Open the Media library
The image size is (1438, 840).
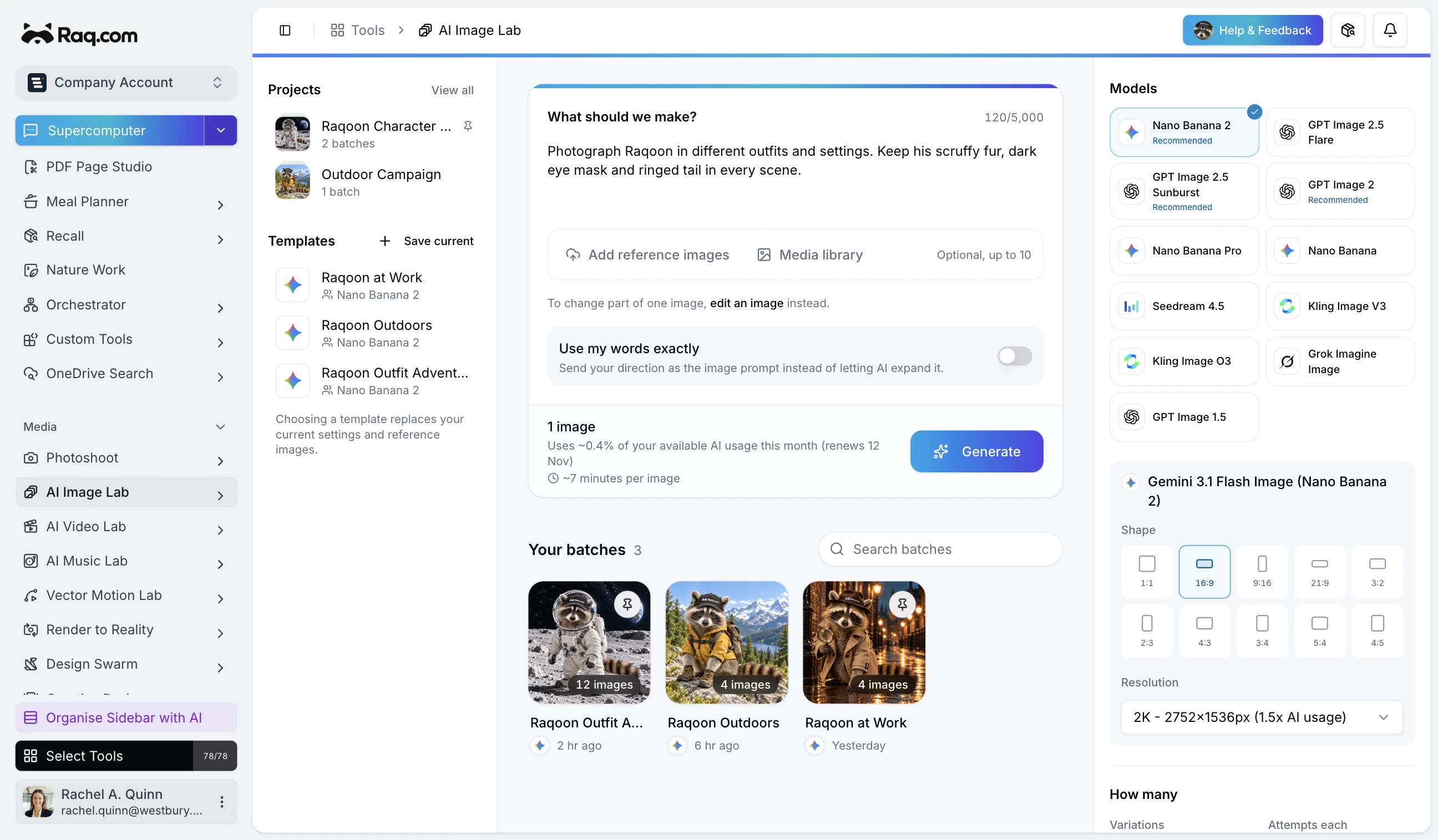[810, 255]
